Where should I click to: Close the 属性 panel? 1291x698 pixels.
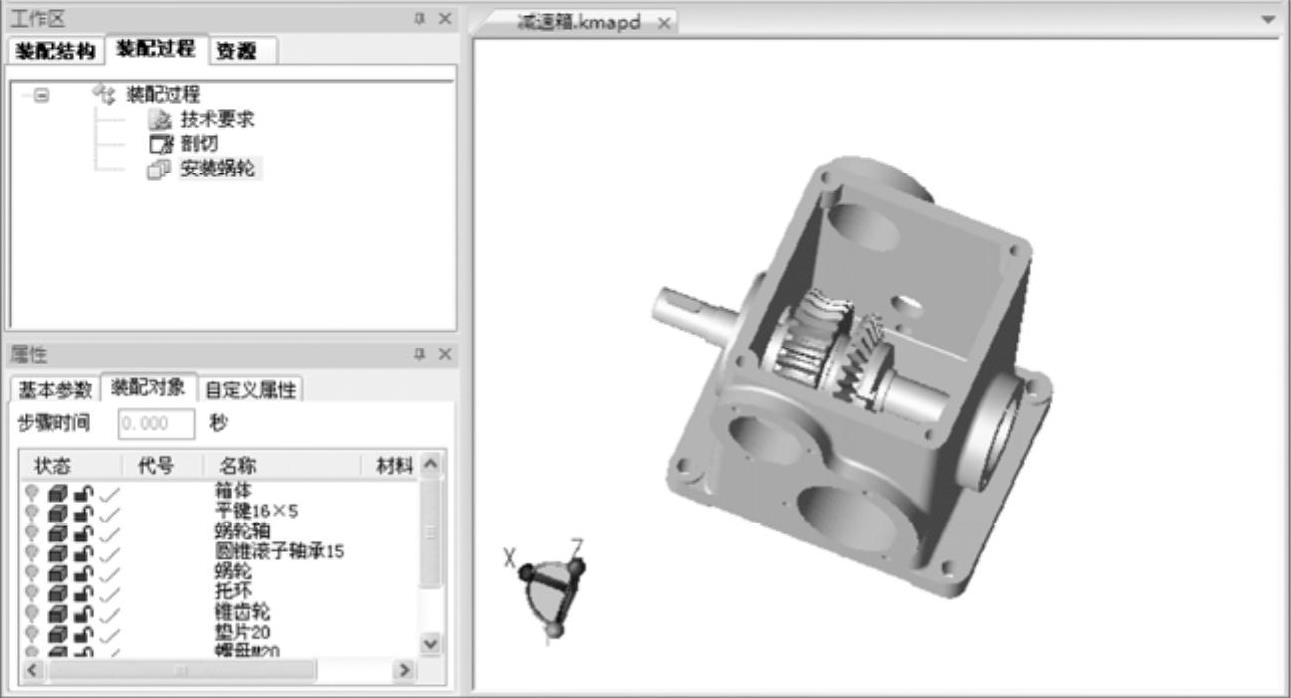tap(445, 354)
